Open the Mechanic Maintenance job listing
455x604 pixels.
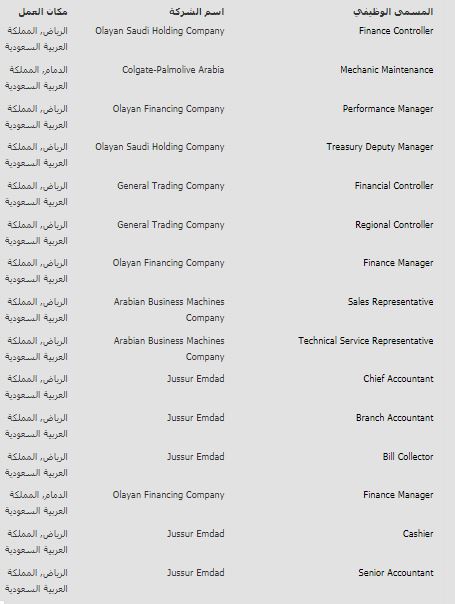[387, 70]
